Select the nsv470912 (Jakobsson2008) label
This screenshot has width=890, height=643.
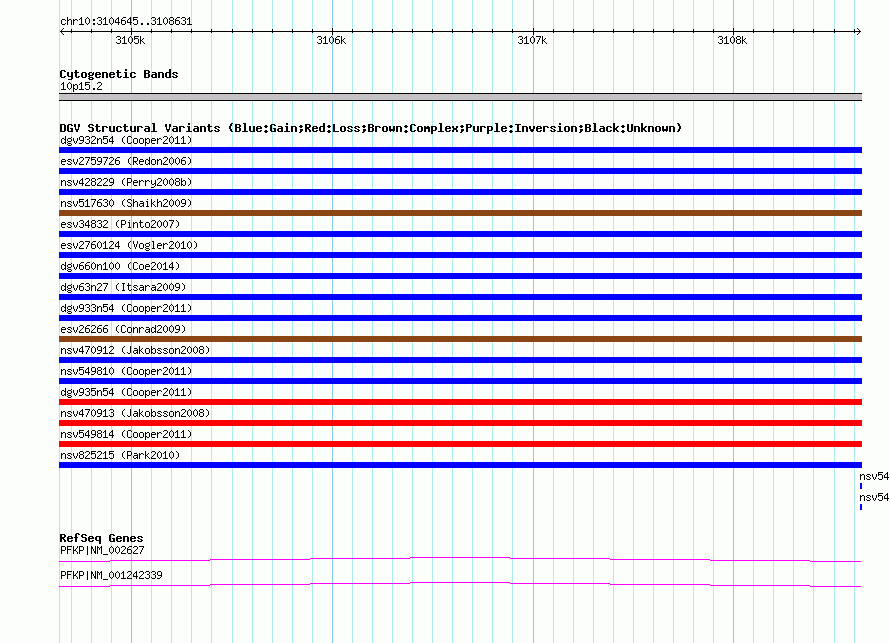[135, 350]
